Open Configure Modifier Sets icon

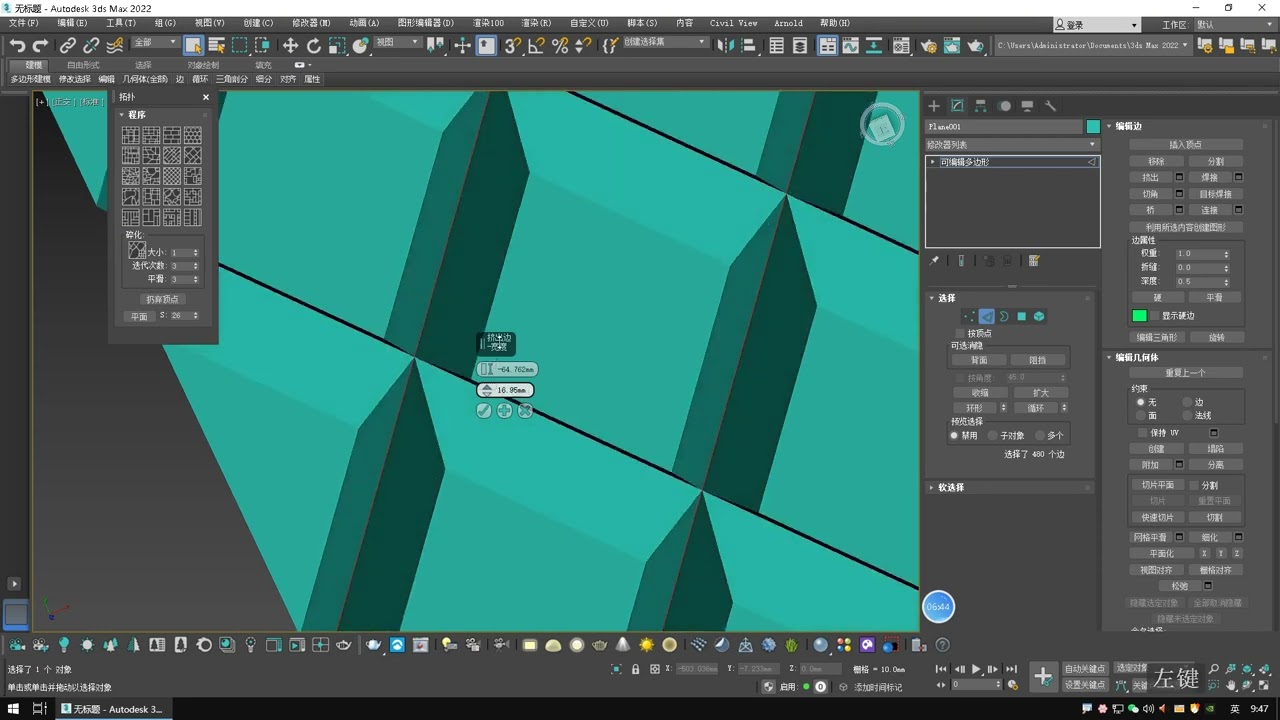[1034, 261]
